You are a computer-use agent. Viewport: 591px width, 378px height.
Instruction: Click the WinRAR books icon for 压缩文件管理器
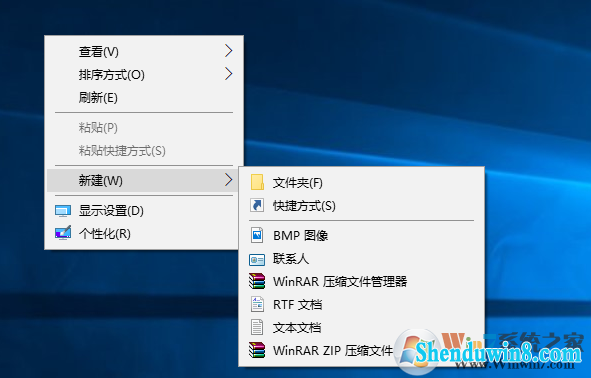tap(257, 281)
